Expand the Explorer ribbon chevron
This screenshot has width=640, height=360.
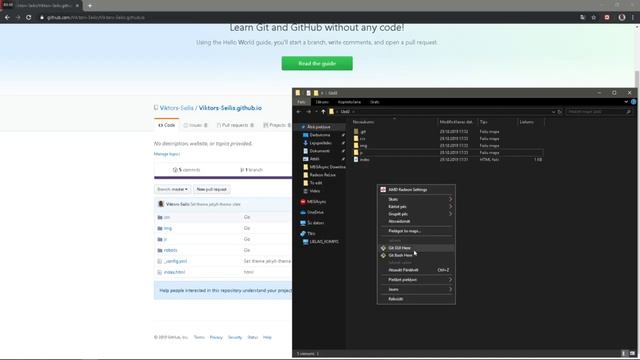(x=626, y=102)
